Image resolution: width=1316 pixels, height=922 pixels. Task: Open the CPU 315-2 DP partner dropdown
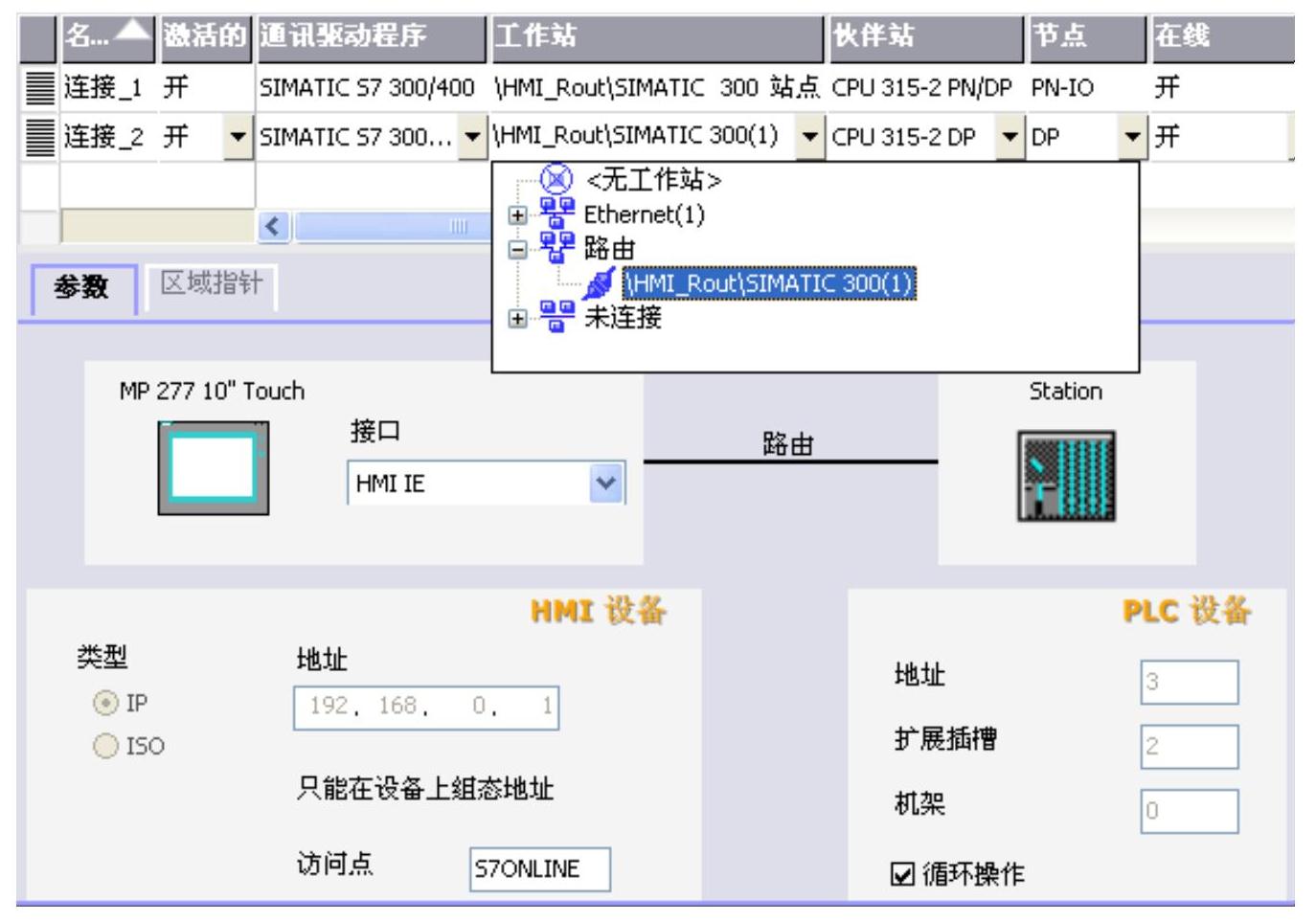tap(1010, 137)
